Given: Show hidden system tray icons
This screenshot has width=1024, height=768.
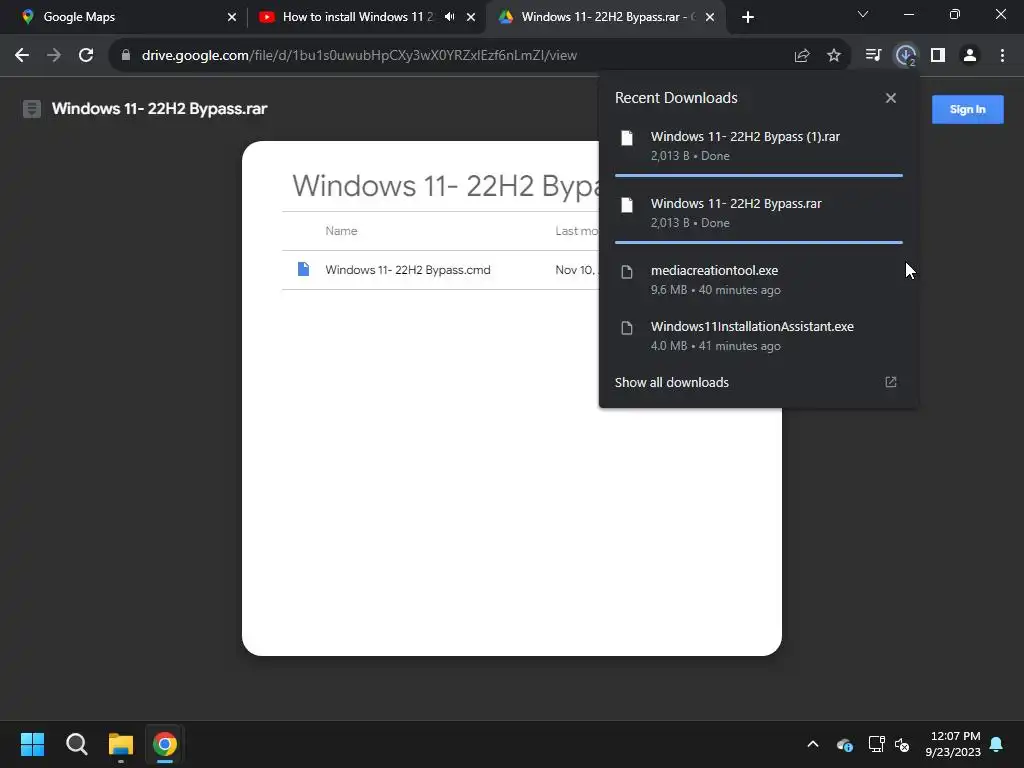Looking at the screenshot, I should [813, 744].
